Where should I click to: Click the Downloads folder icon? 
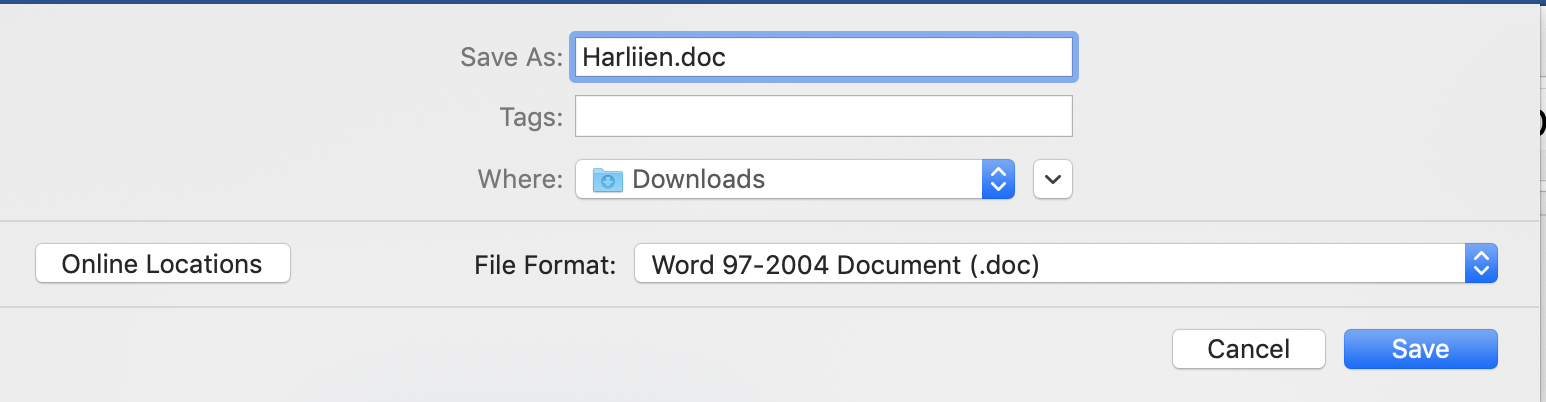(x=607, y=179)
